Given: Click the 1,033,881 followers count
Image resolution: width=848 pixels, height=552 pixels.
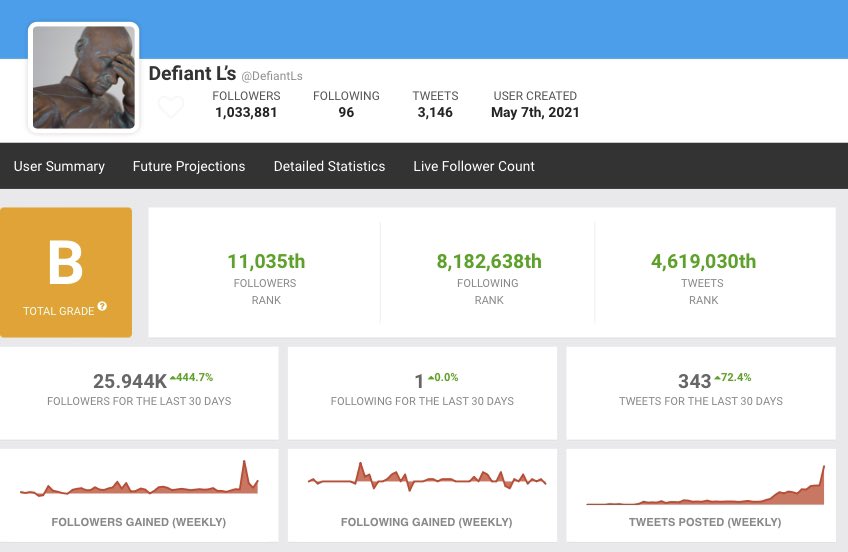Looking at the screenshot, I should (x=246, y=112).
